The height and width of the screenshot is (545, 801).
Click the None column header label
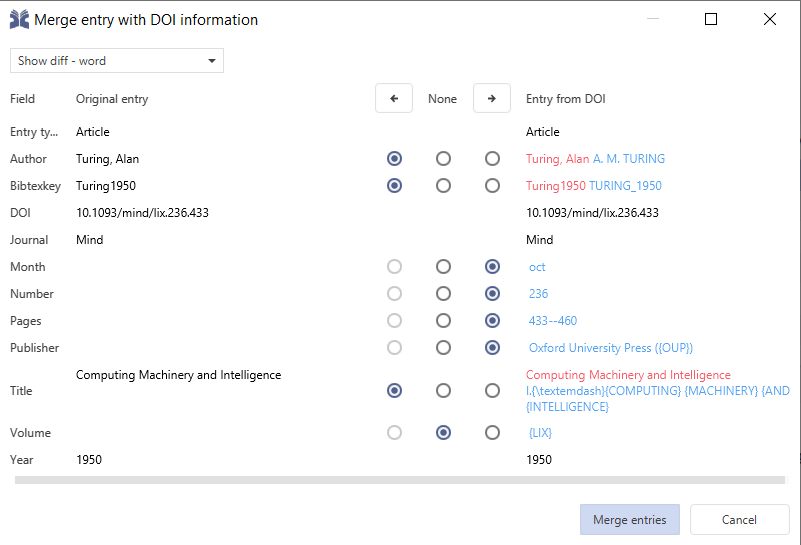tap(442, 99)
